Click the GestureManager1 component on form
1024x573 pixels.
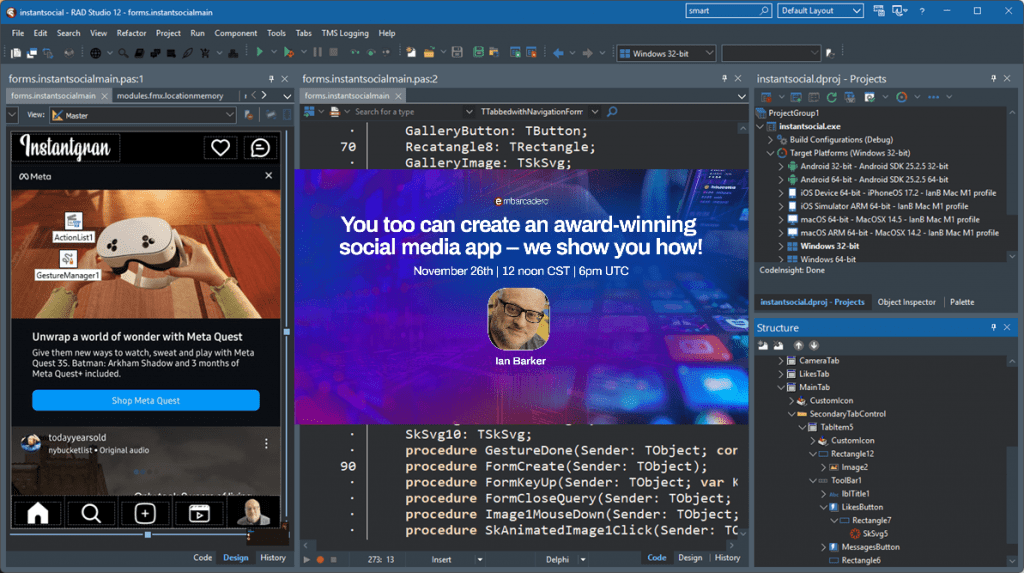pyautogui.click(x=68, y=265)
